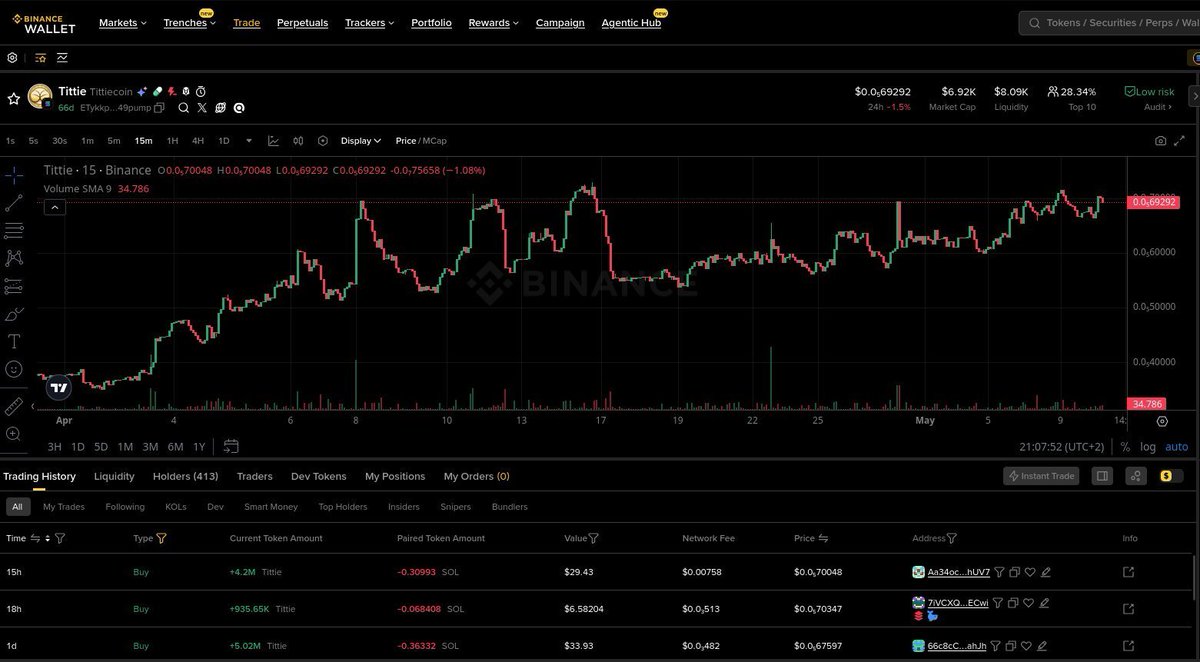Filter trades by Smart Money
Image resolution: width=1200 pixels, height=662 pixels.
point(271,507)
